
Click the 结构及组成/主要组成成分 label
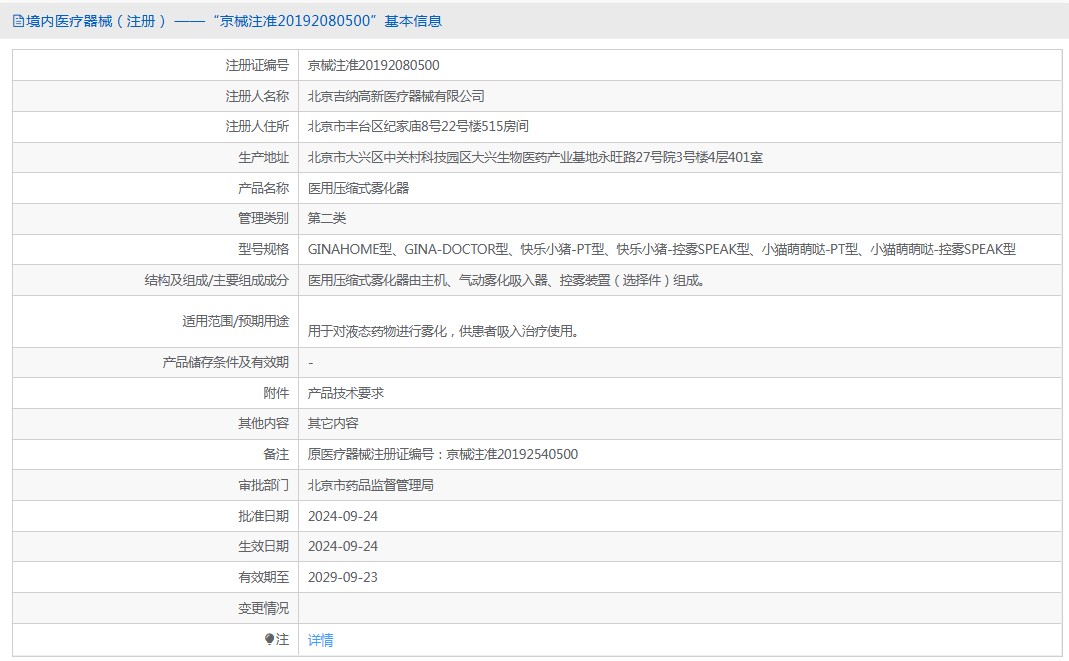(217, 280)
